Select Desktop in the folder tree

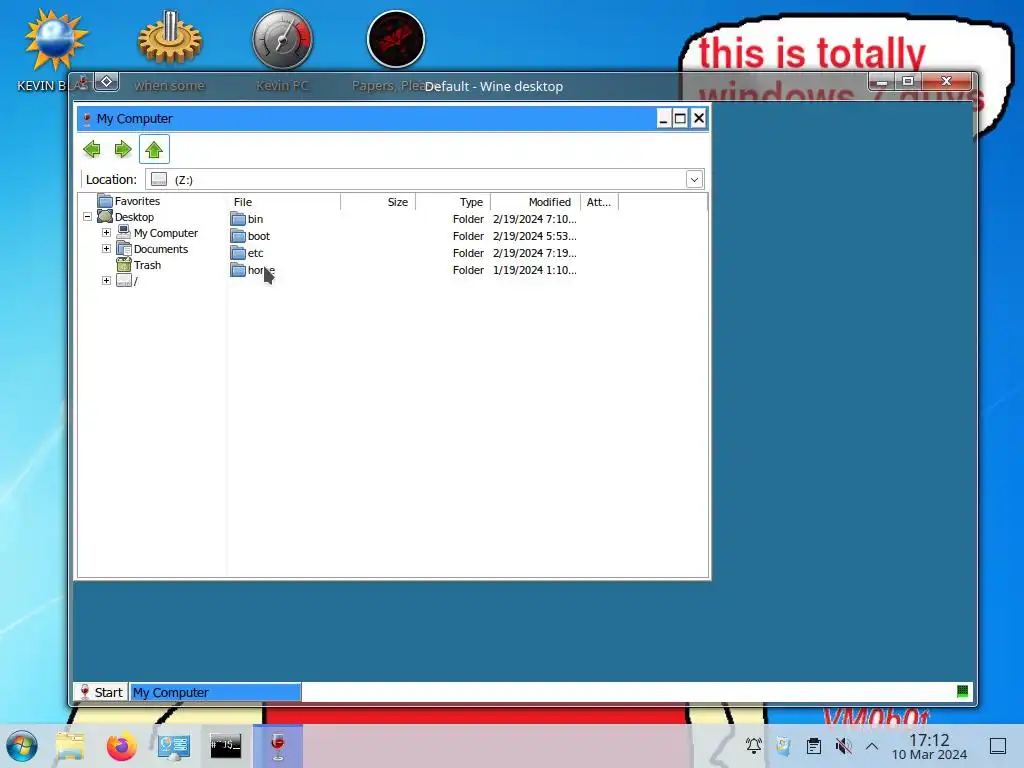tap(135, 217)
